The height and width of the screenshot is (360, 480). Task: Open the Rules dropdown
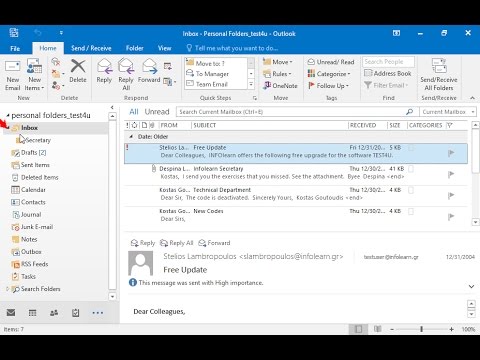[277, 74]
